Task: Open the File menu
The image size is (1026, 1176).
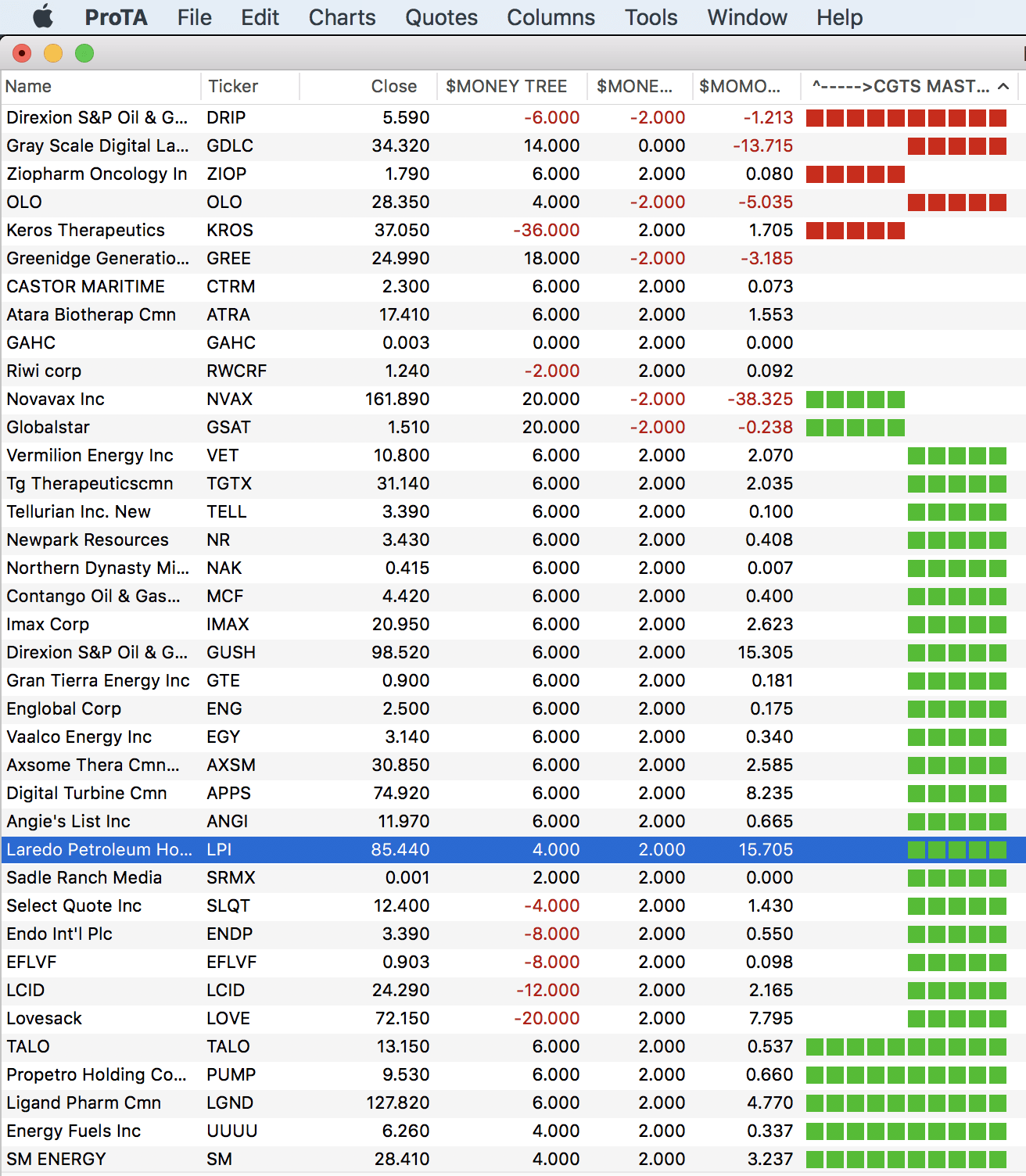Action: (194, 17)
